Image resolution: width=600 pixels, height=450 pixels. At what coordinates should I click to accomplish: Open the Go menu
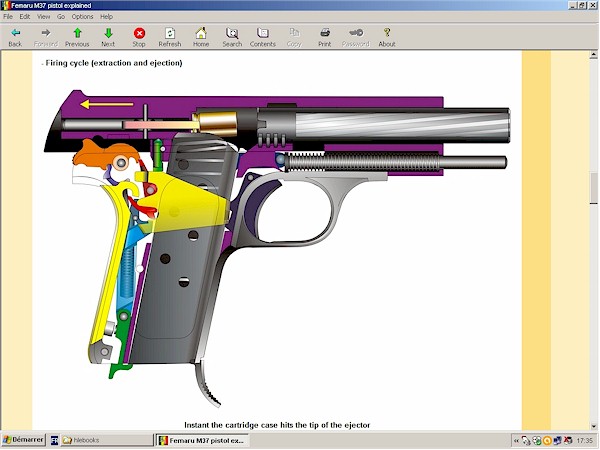click(x=61, y=16)
